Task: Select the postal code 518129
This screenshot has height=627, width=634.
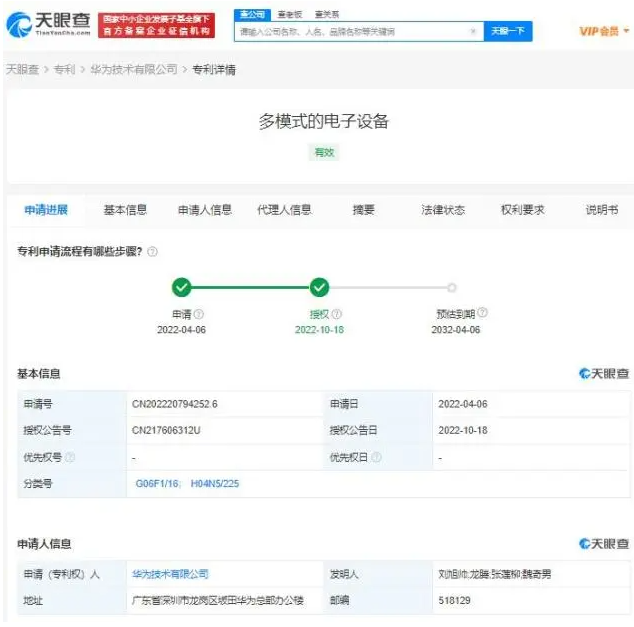Action: coord(454,601)
